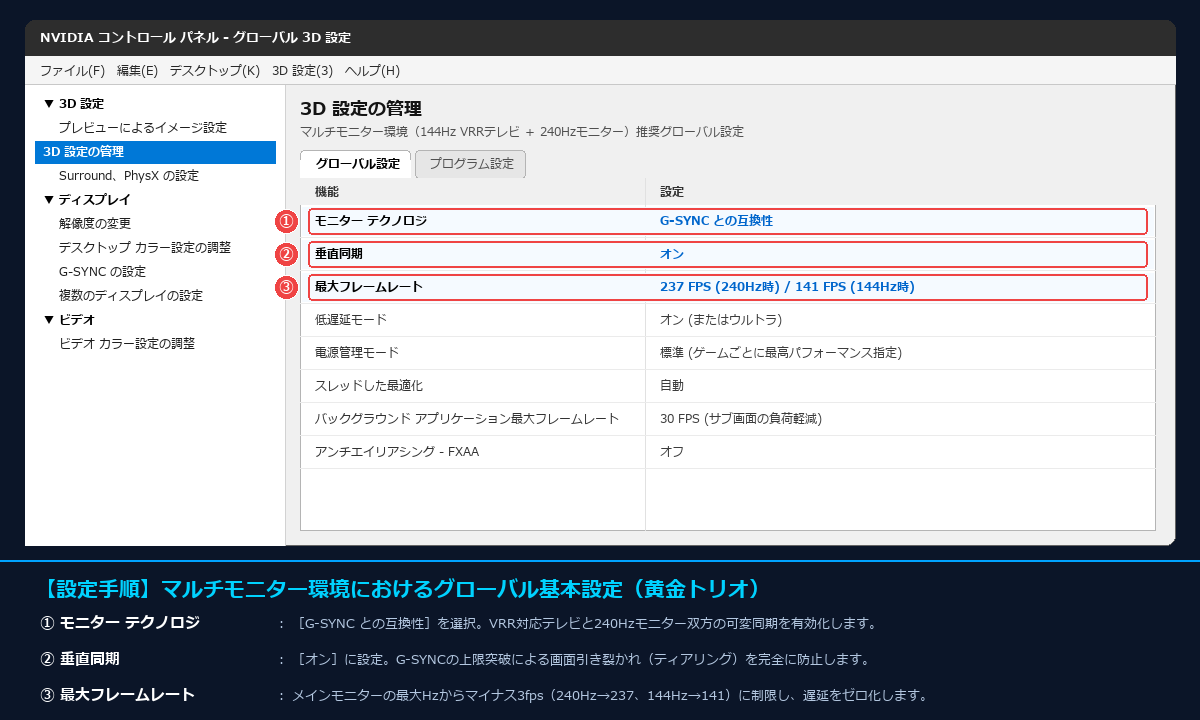Click the 設定 column header

(x=672, y=192)
